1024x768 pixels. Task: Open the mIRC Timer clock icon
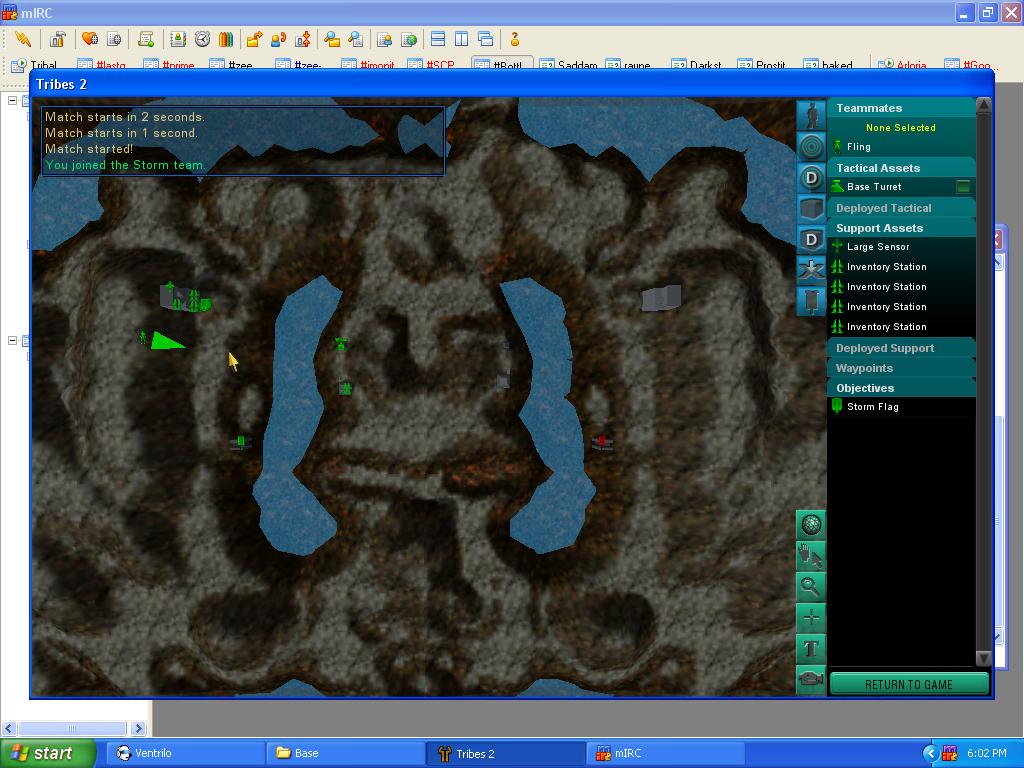(x=202, y=39)
